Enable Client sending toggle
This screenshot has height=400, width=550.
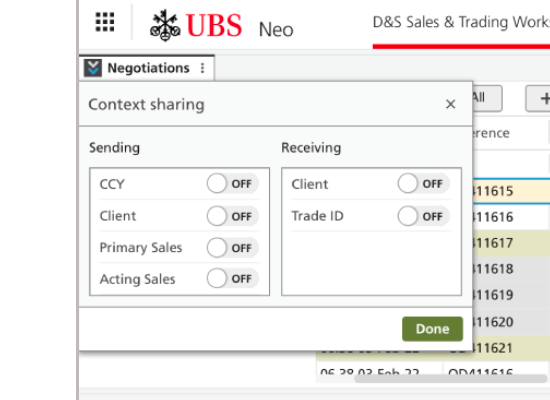coord(233,216)
